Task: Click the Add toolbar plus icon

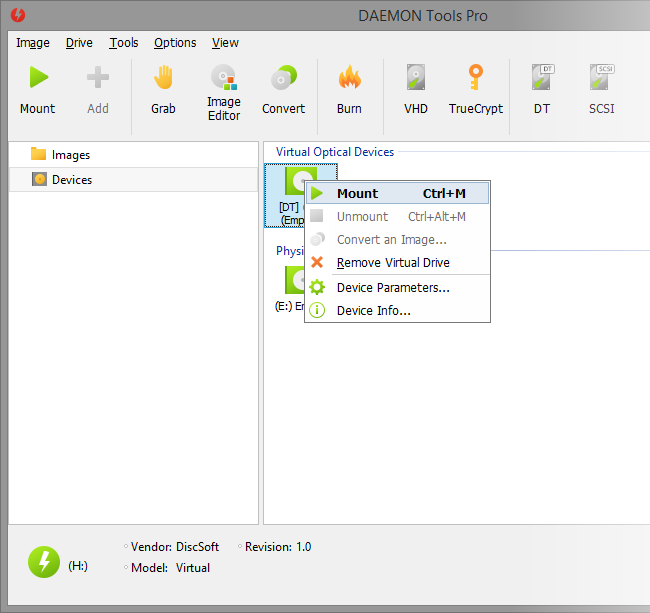Action: pos(98,78)
